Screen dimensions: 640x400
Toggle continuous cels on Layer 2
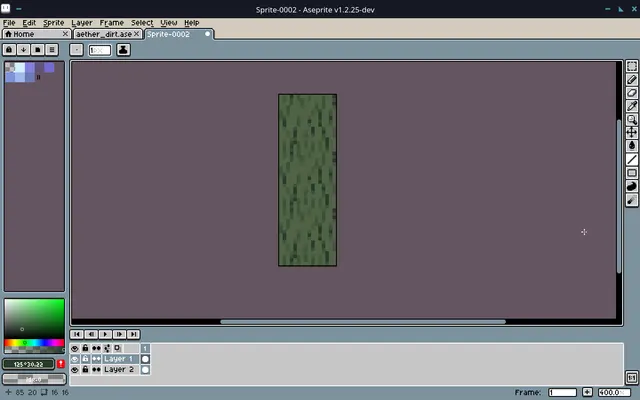(96, 369)
